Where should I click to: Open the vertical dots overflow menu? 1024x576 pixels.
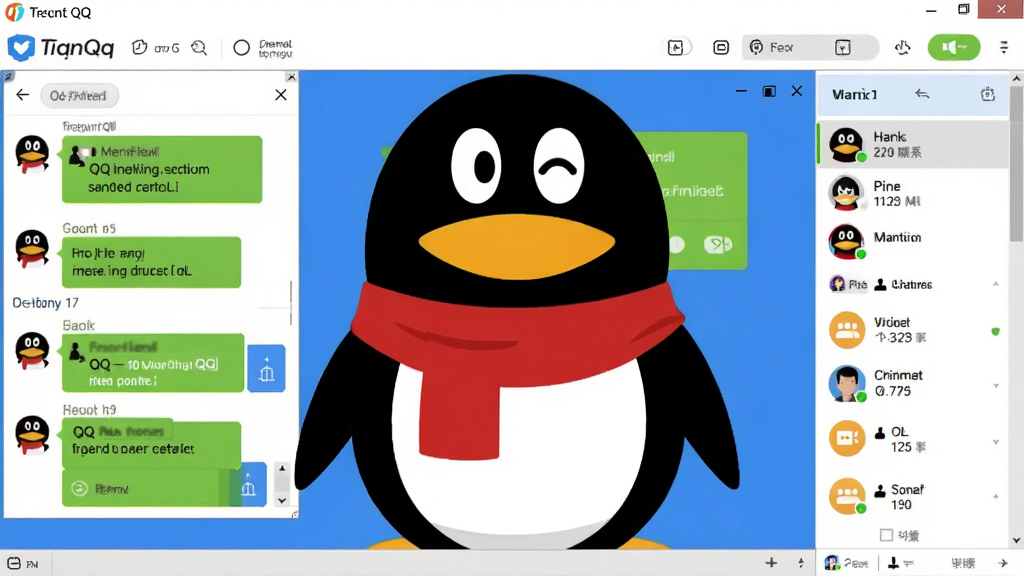(1004, 47)
